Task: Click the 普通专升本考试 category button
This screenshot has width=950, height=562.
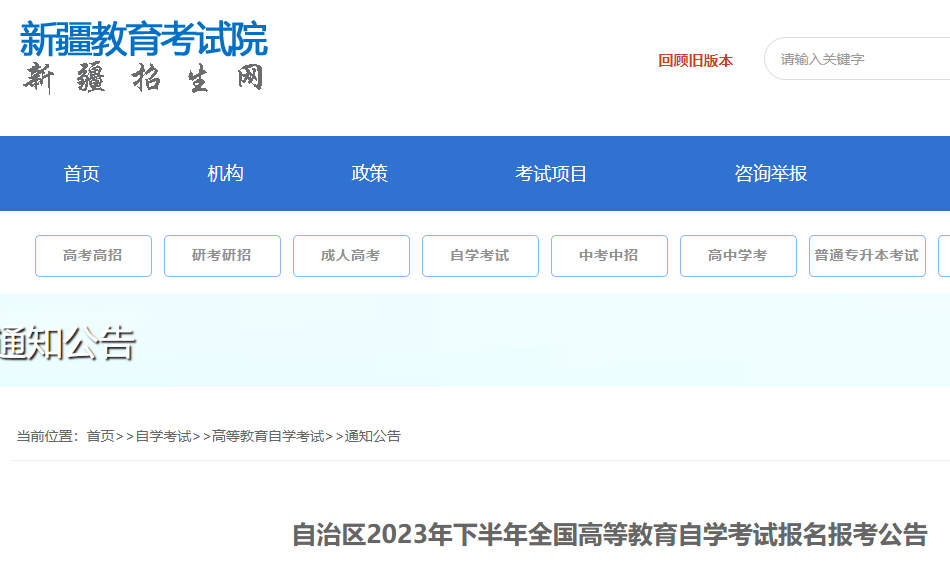Action: (868, 256)
